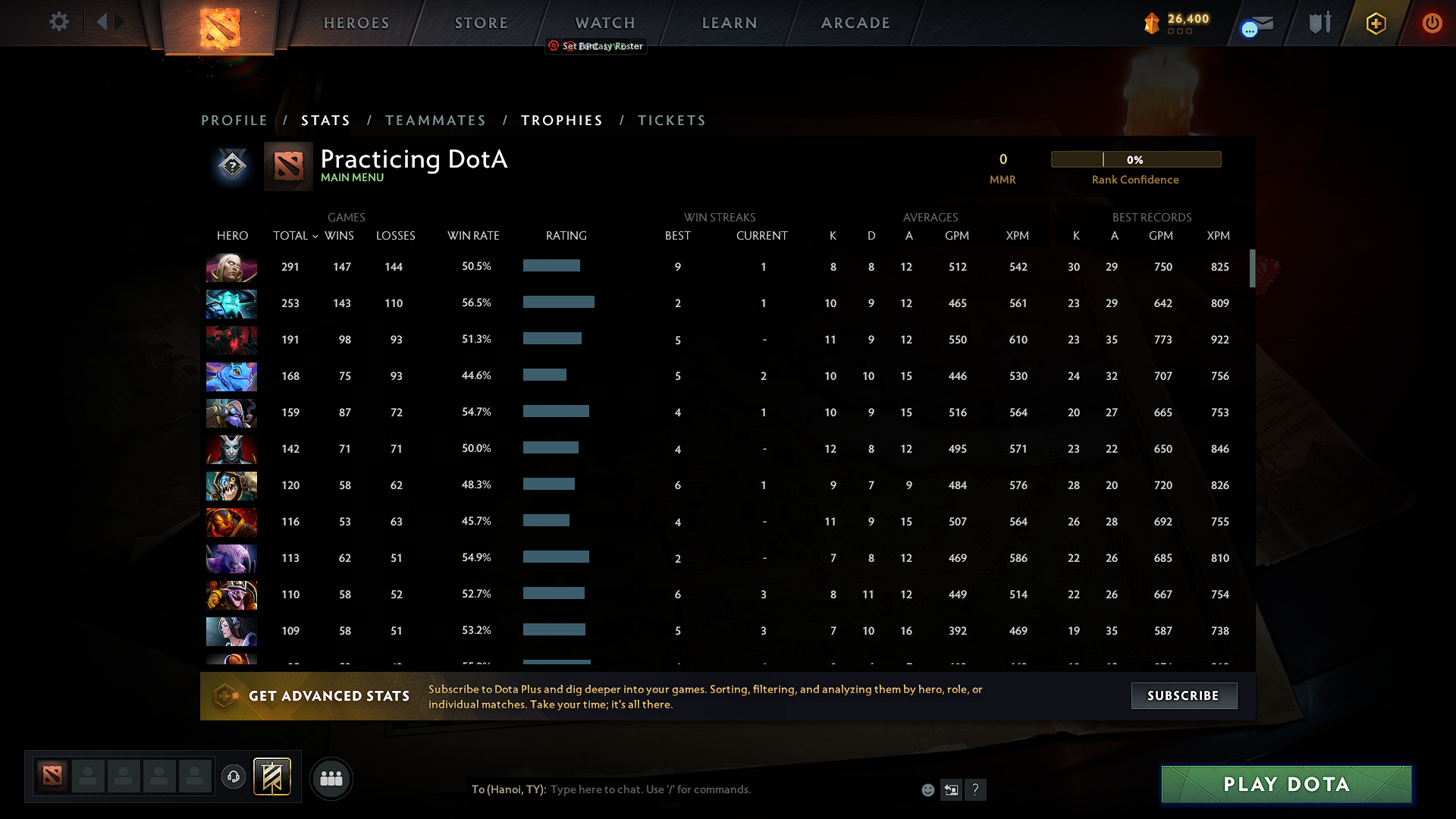
Task: Switch to the TROPHIES tab
Action: (x=562, y=120)
